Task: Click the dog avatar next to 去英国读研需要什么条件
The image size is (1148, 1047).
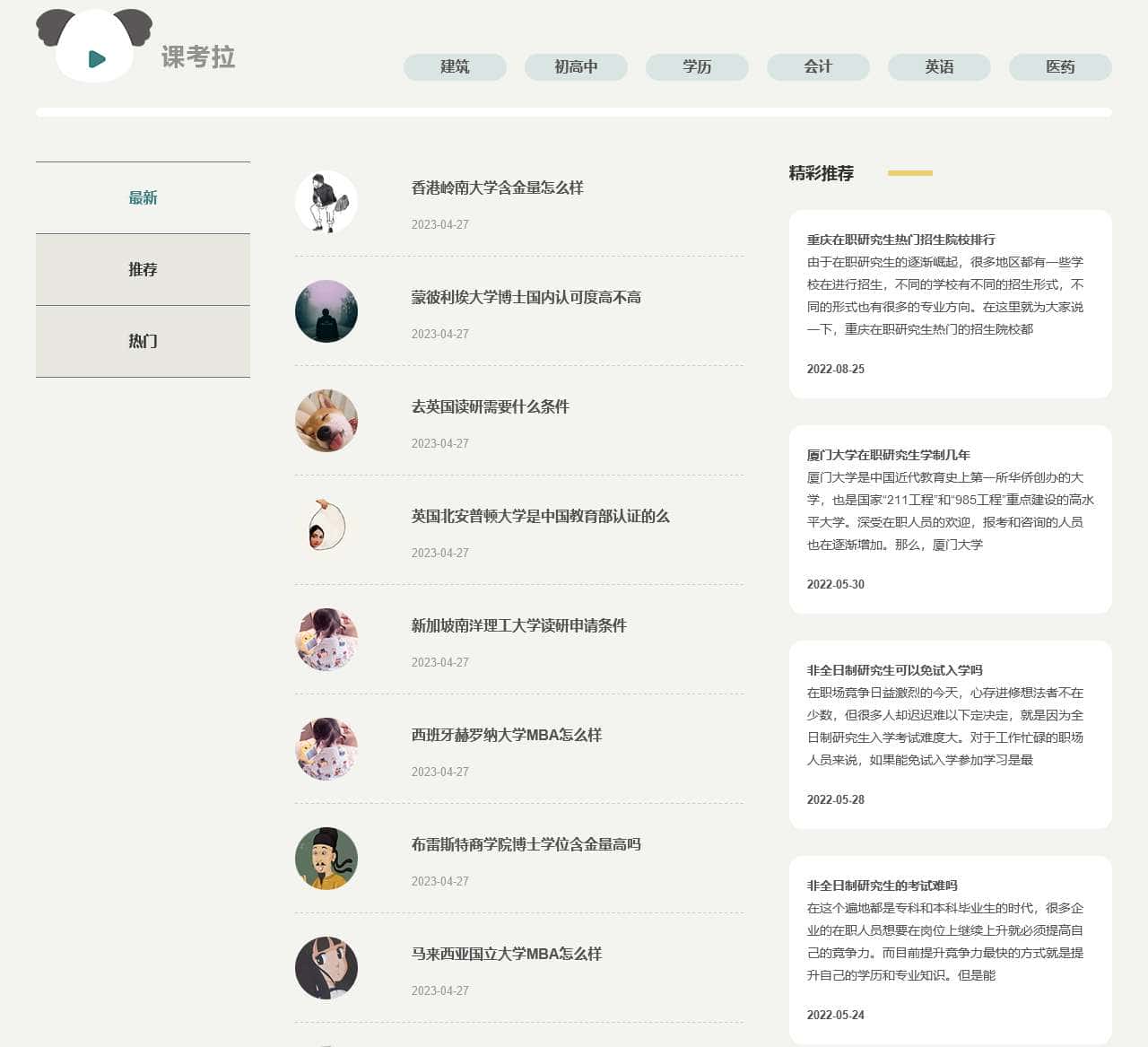Action: point(326,420)
